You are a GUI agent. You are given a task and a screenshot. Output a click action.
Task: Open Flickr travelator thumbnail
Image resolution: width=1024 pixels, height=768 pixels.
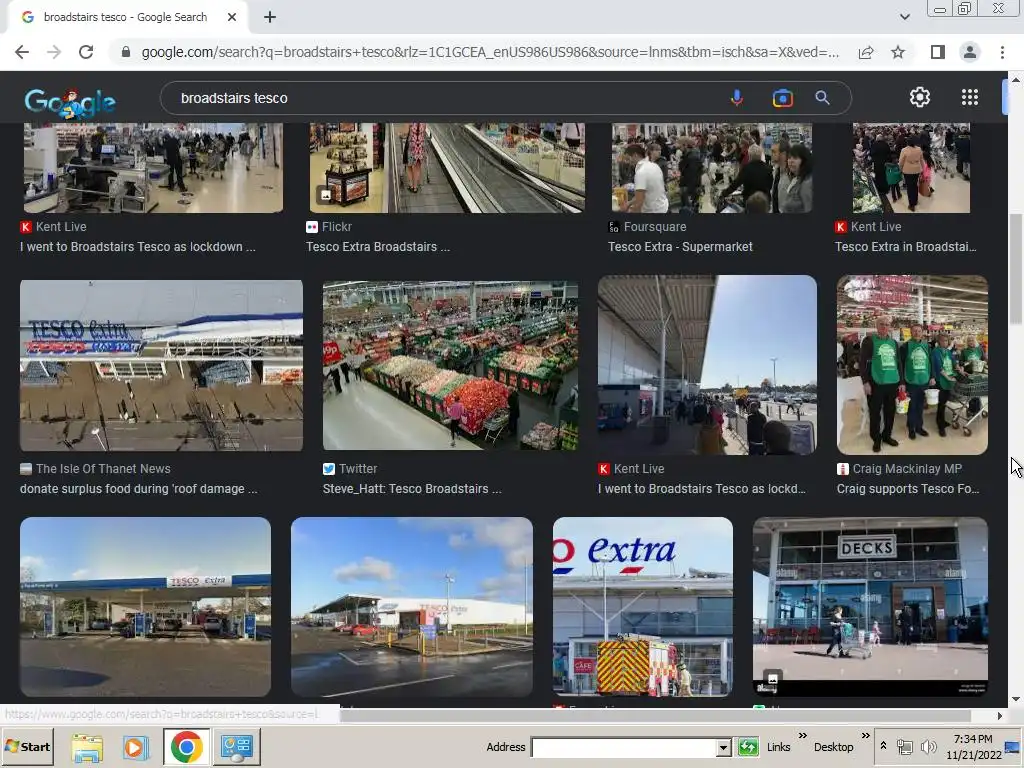coord(447,168)
